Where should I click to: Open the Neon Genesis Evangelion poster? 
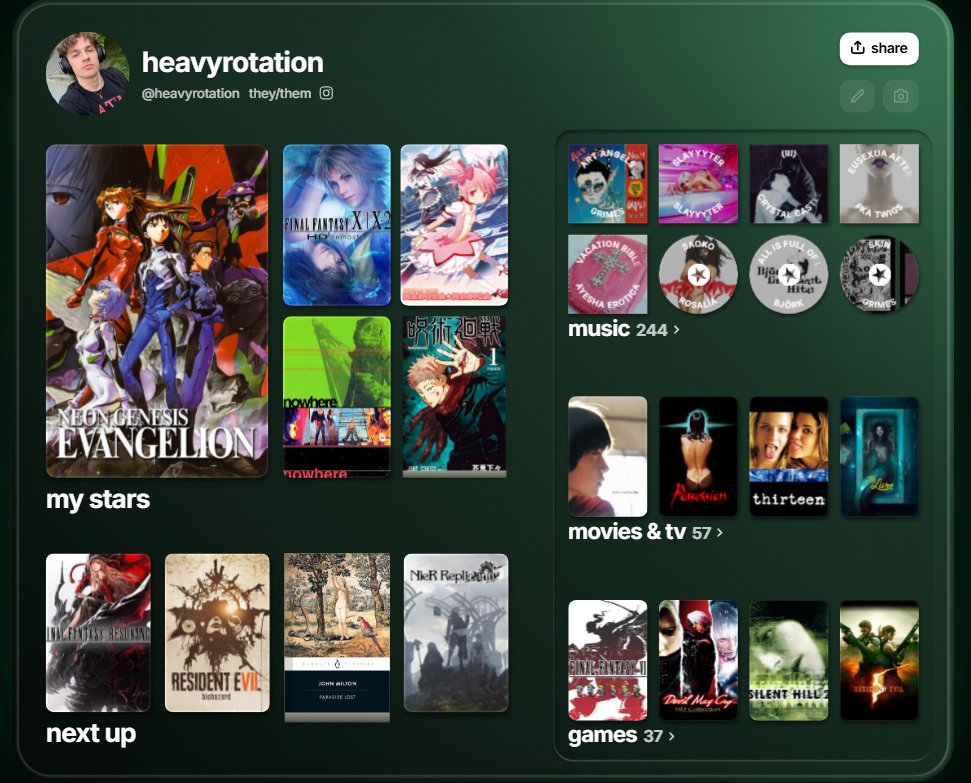tap(157, 310)
